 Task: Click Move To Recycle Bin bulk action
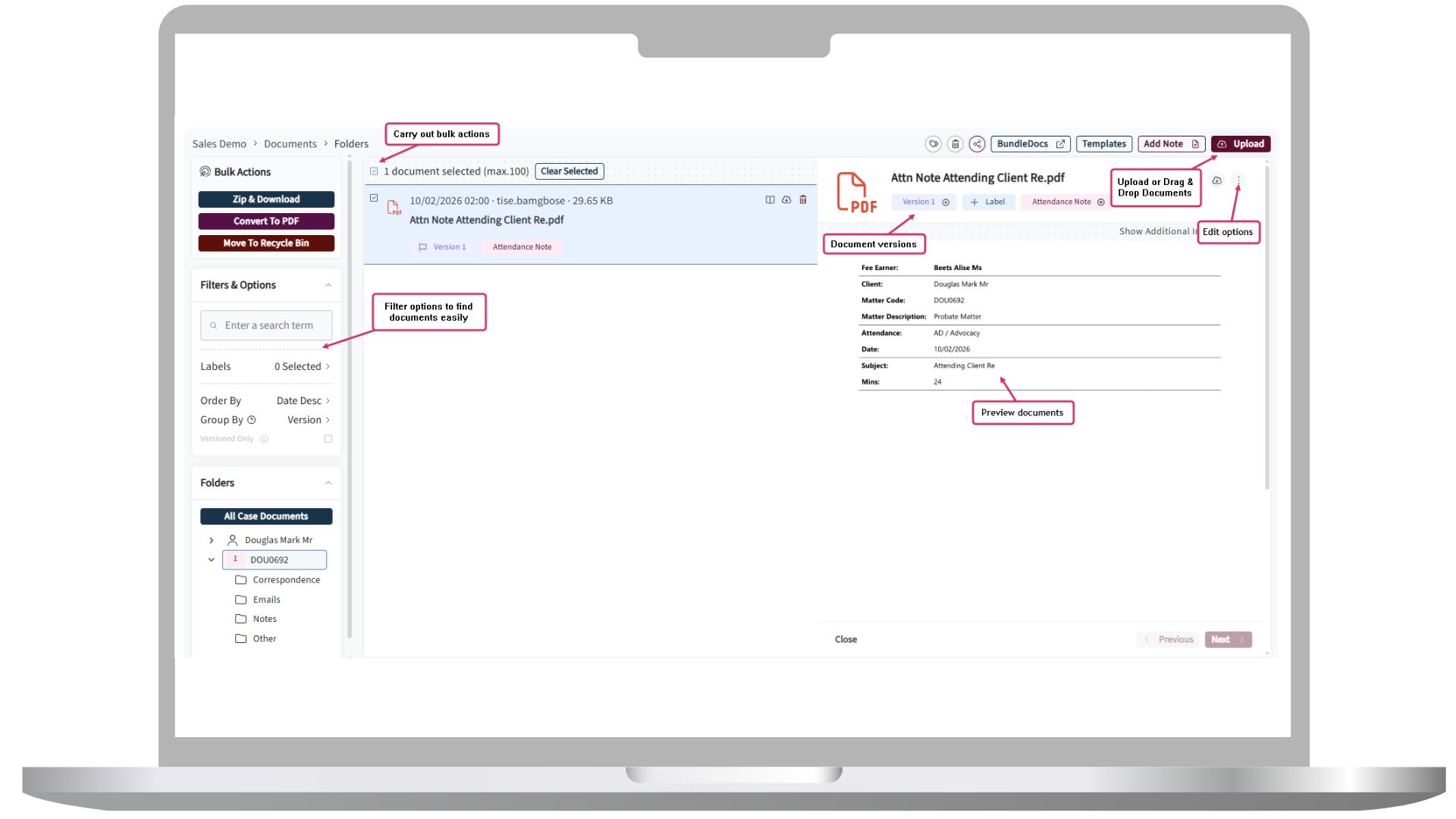(266, 243)
